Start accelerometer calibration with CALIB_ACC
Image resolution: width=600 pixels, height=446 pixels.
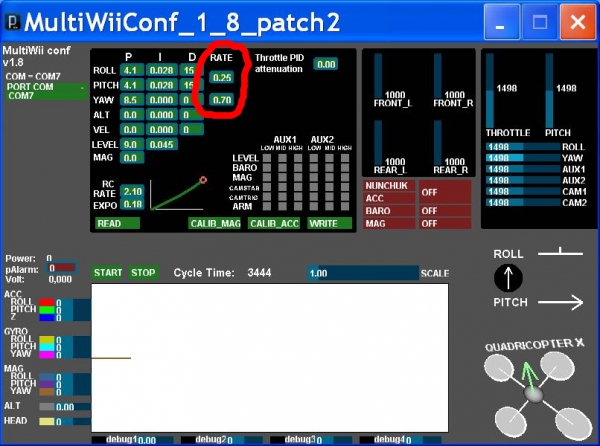click(274, 223)
